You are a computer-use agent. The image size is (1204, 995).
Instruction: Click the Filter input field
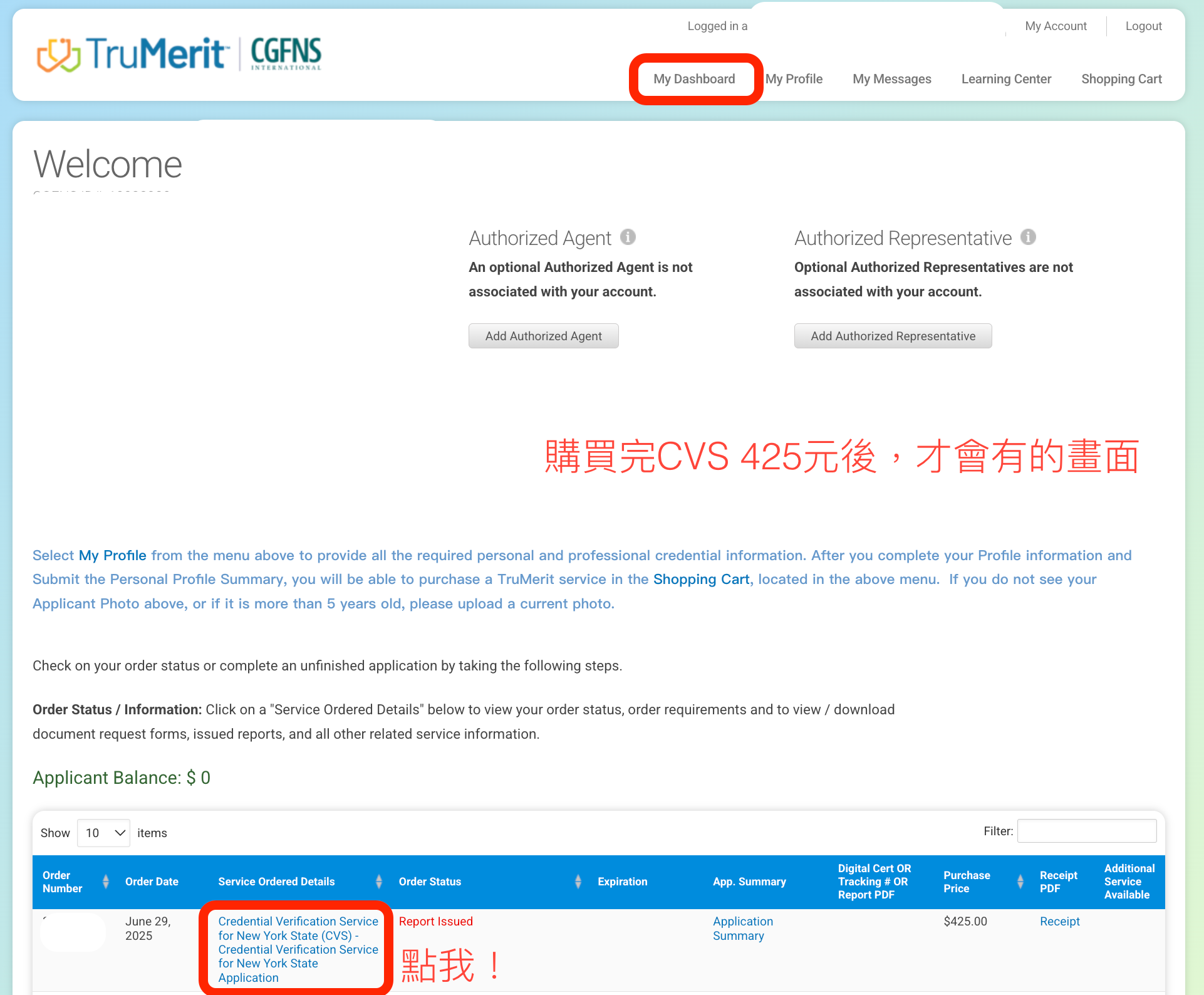point(1086,831)
